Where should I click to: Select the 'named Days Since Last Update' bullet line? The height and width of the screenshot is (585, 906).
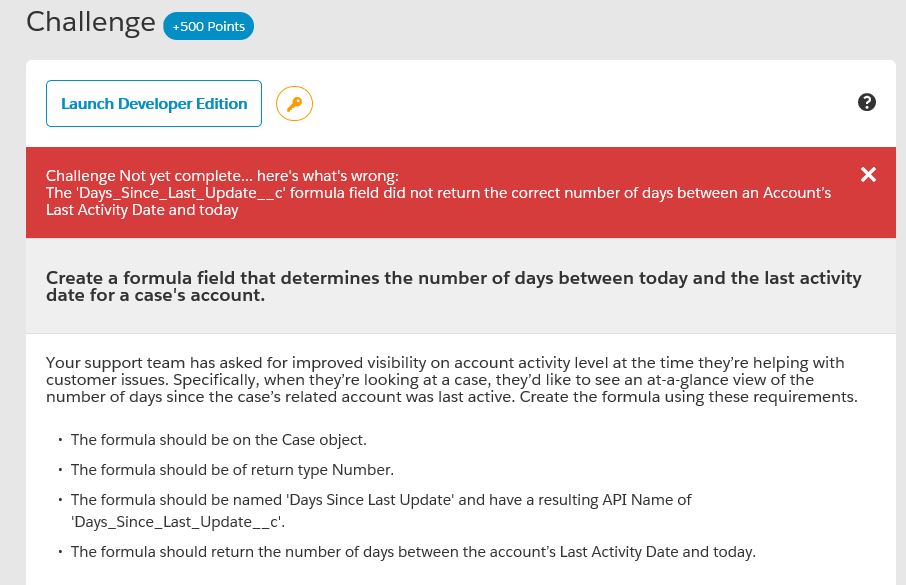coord(381,499)
